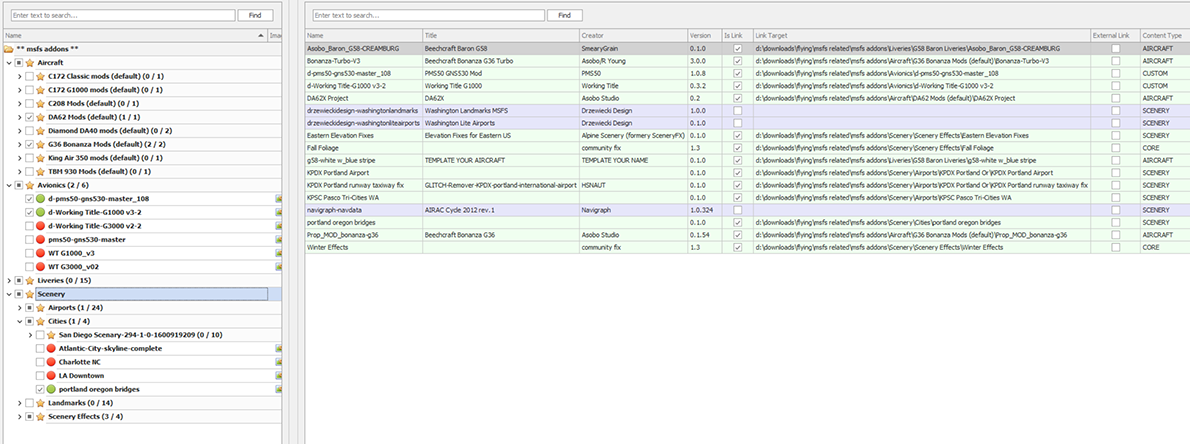Select the Prop_MOD_bonanza-g36 row

[747, 235]
